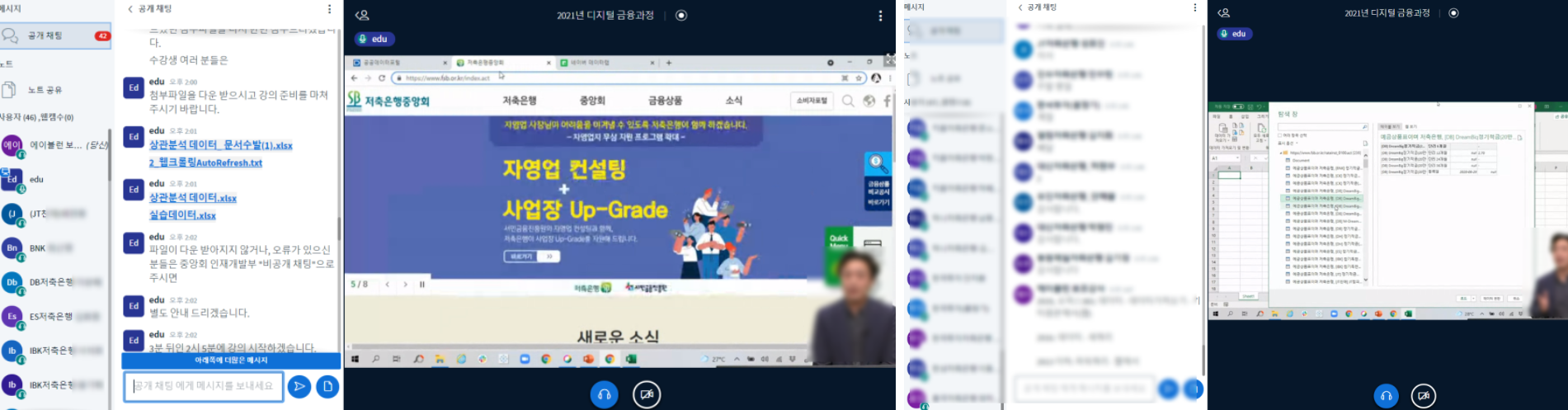The image size is (1568, 410).
Task: Click the file upload button beside send
Action: [327, 386]
